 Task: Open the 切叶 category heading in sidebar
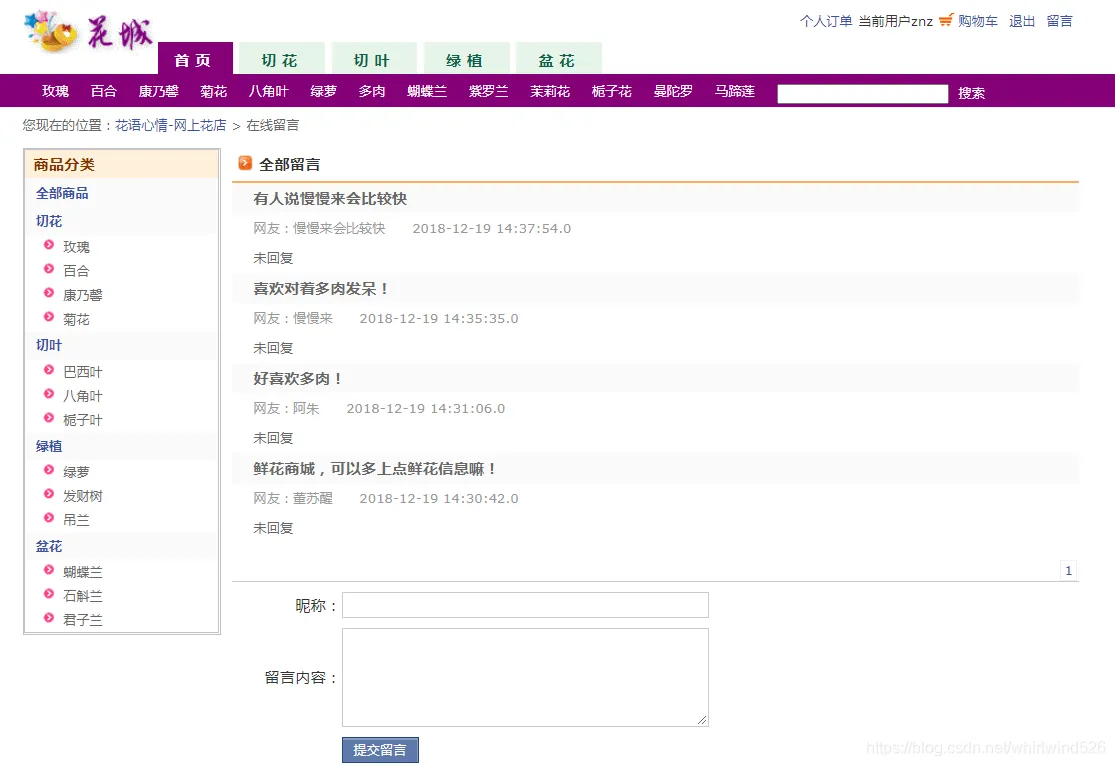(x=49, y=345)
